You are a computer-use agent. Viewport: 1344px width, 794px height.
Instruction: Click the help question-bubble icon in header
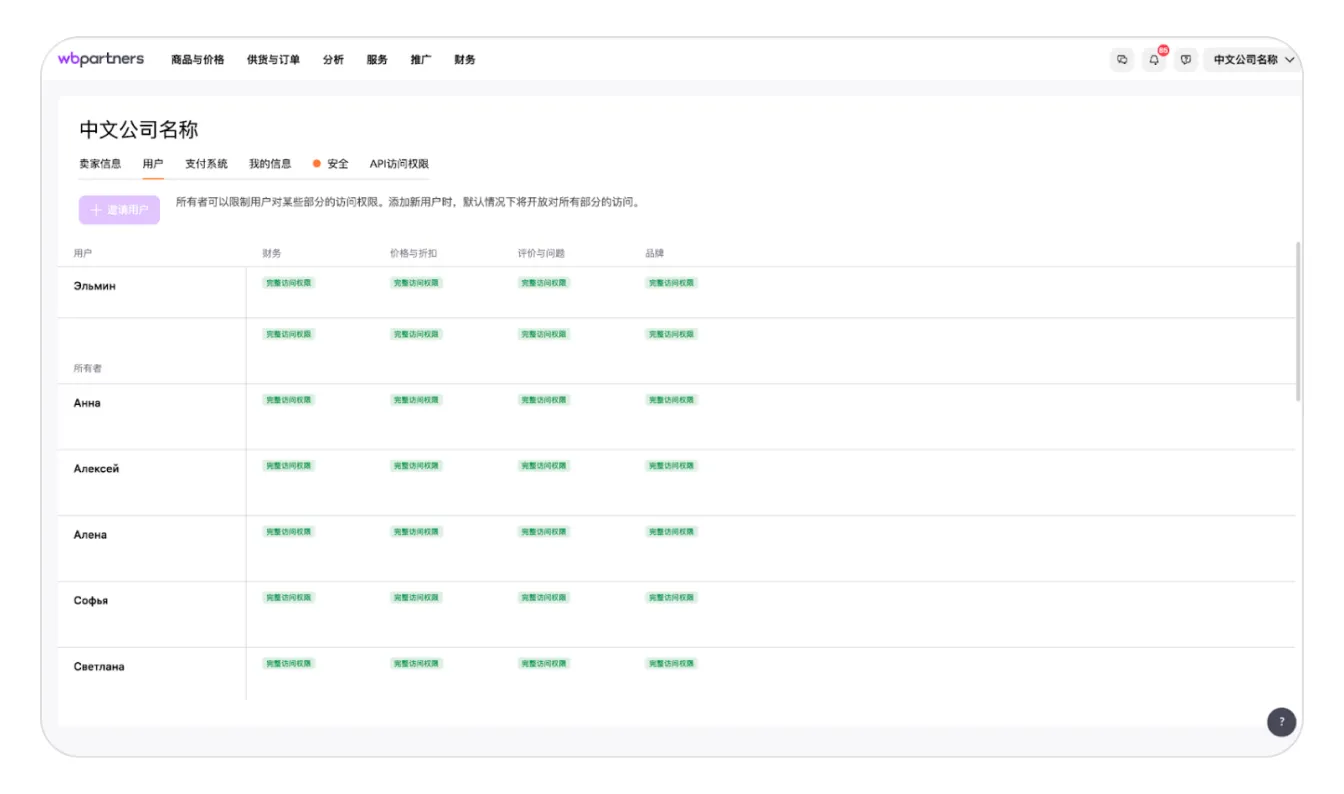[1186, 60]
